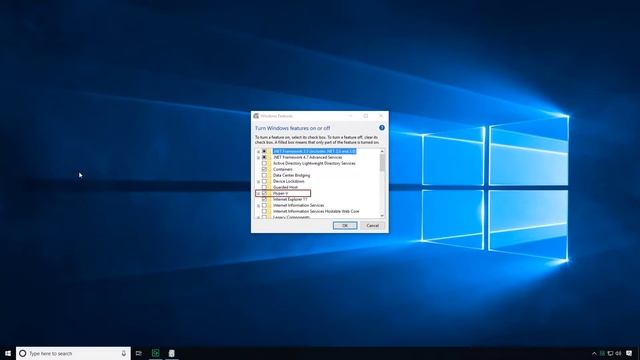
Task: Select the Active Directory Lightweight Directory Services label
Action: 314,163
